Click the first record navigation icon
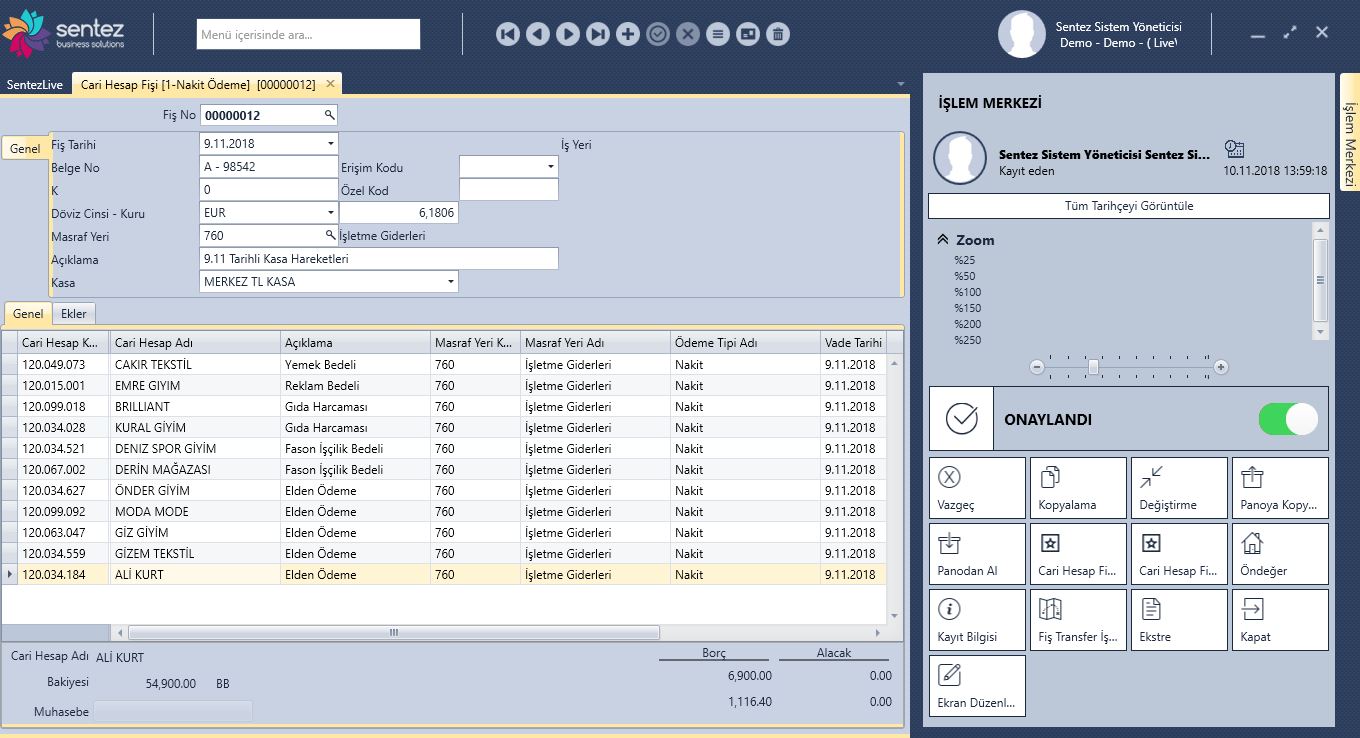Image resolution: width=1360 pixels, height=738 pixels. 508,35
